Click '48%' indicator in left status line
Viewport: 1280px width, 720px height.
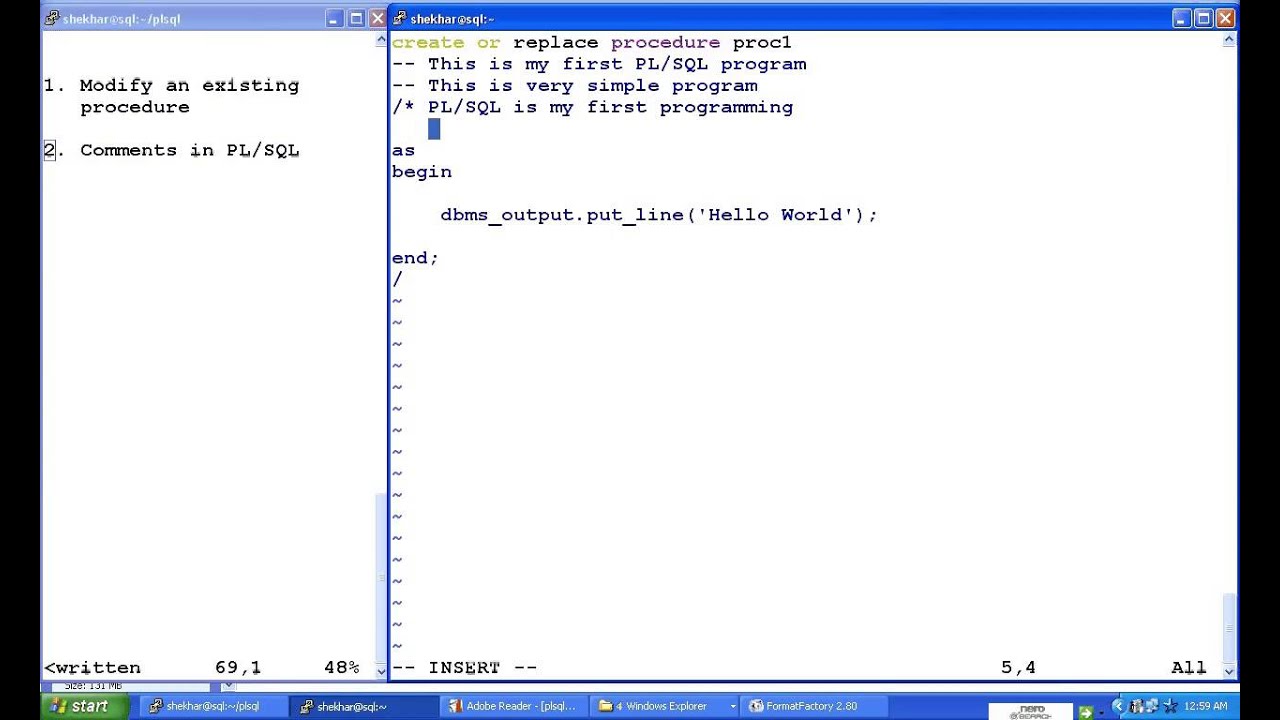coord(341,667)
